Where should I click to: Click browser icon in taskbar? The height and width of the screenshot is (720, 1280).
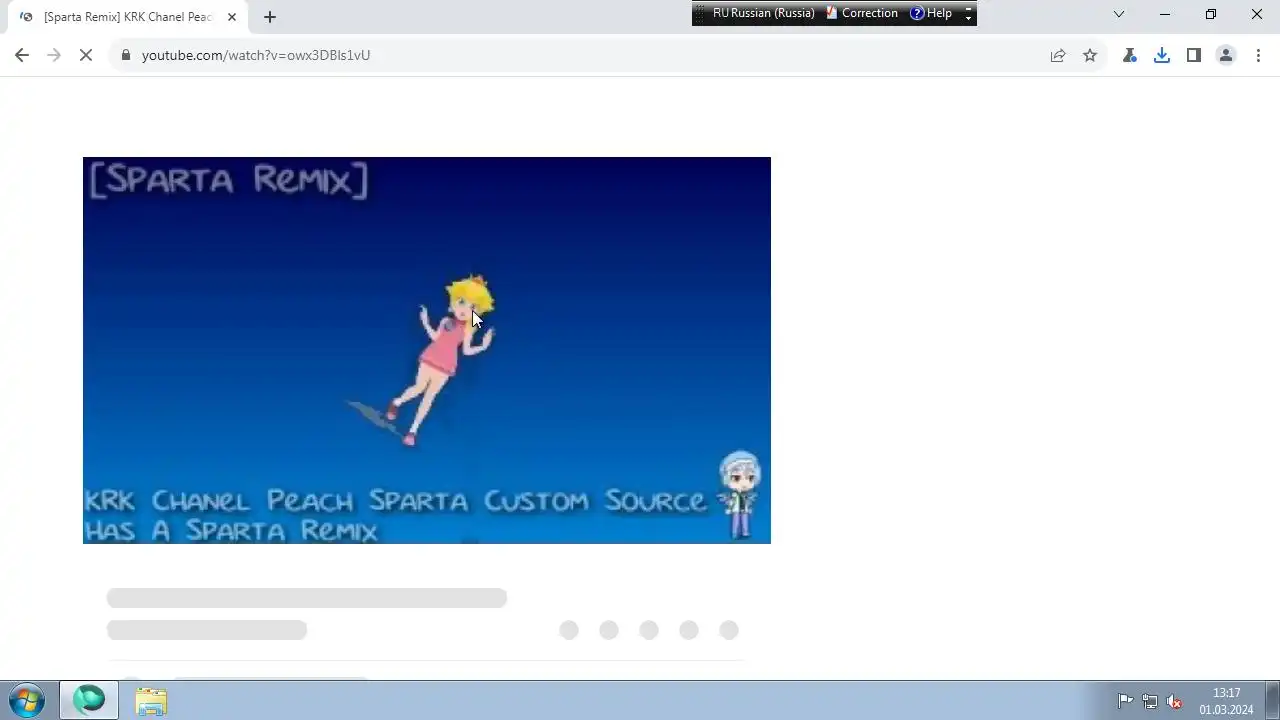pos(89,700)
